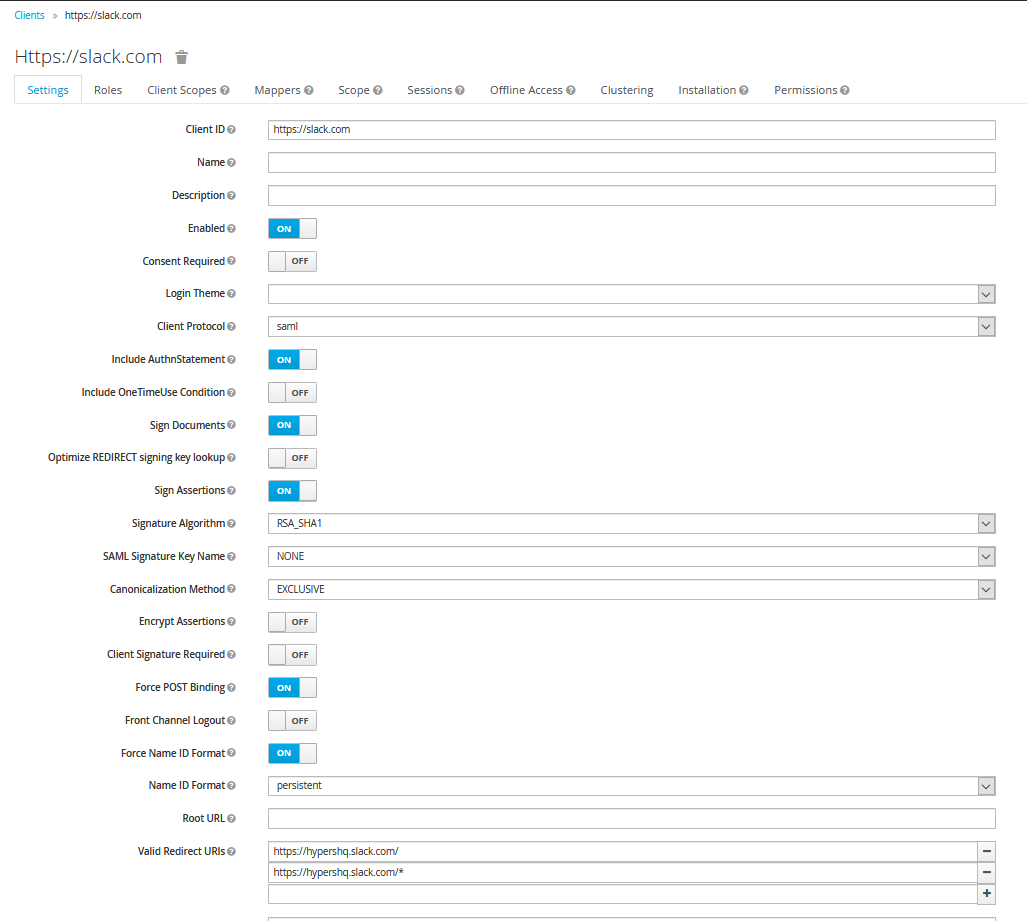Open the Permissions tab
1027x921 pixels.
(812, 90)
